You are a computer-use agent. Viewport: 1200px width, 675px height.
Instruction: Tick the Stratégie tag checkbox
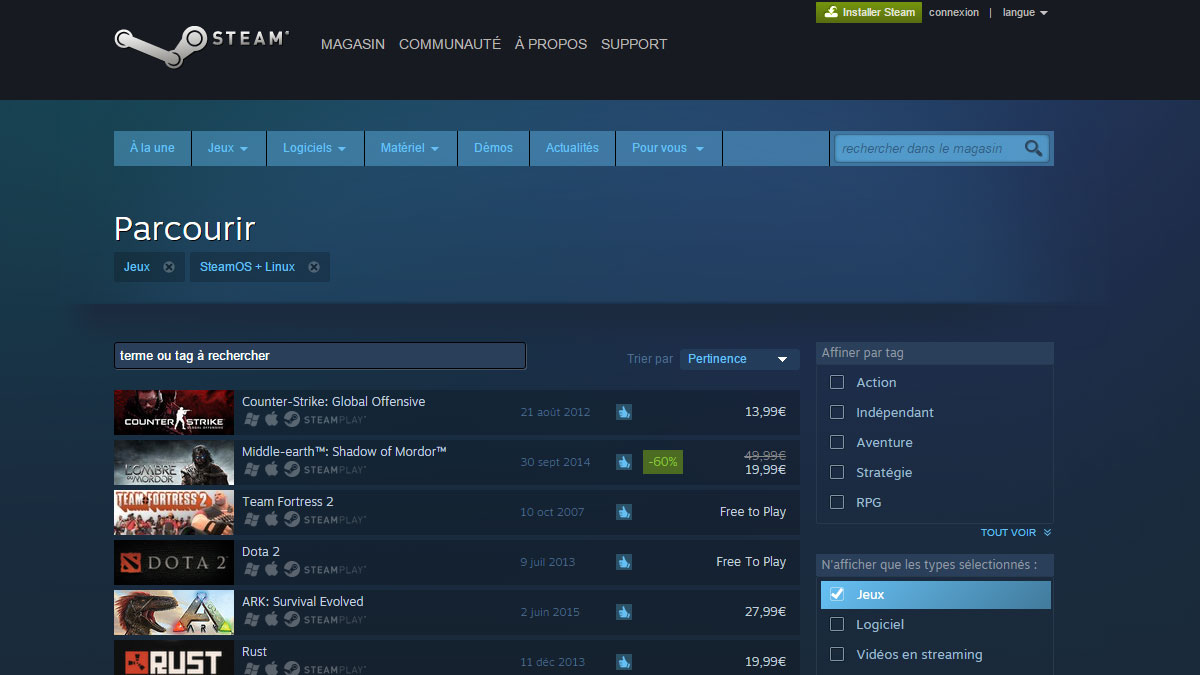click(x=837, y=472)
